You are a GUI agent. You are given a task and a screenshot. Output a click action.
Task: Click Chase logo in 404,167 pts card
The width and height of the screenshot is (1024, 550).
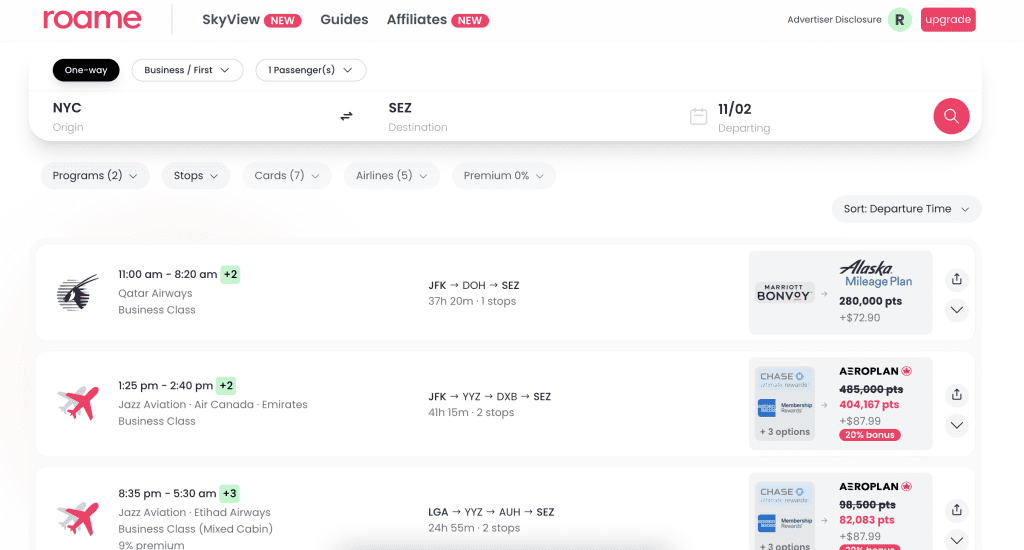tap(784, 379)
